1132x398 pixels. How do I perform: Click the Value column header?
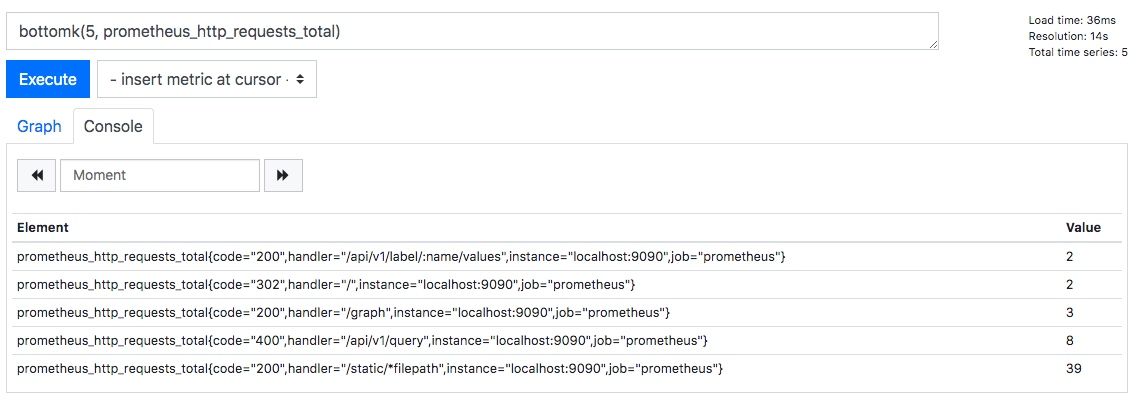point(1083,228)
